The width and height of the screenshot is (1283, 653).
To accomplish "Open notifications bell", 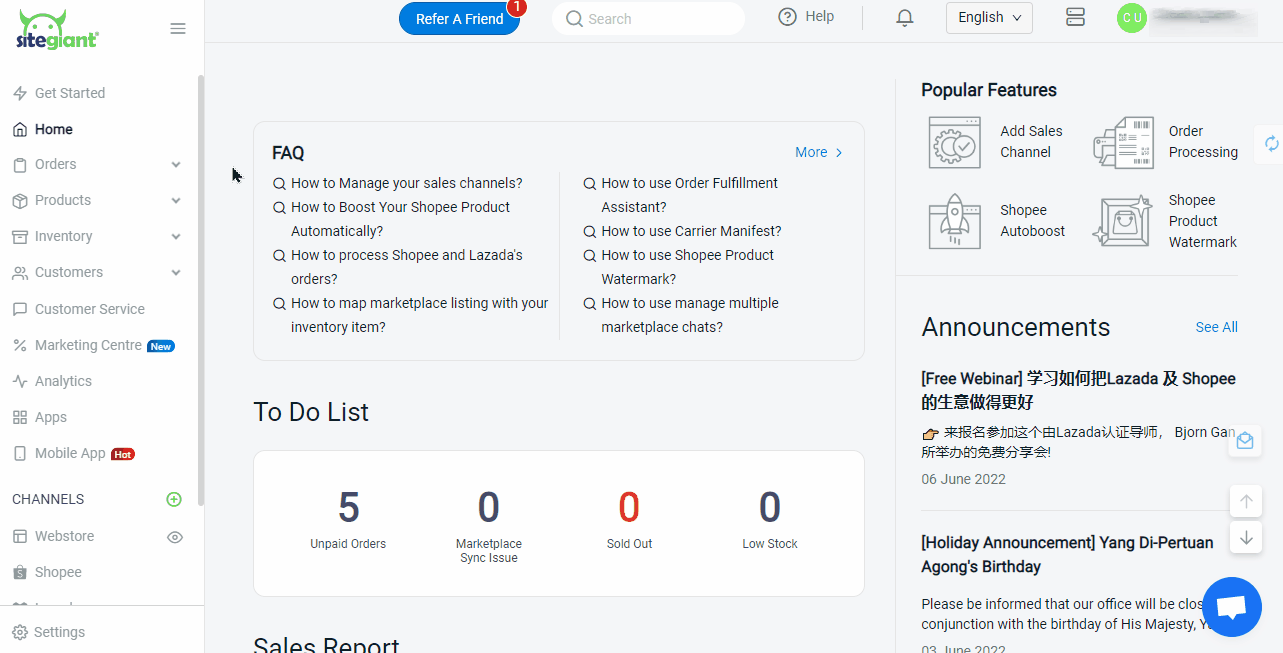I will [x=905, y=18].
